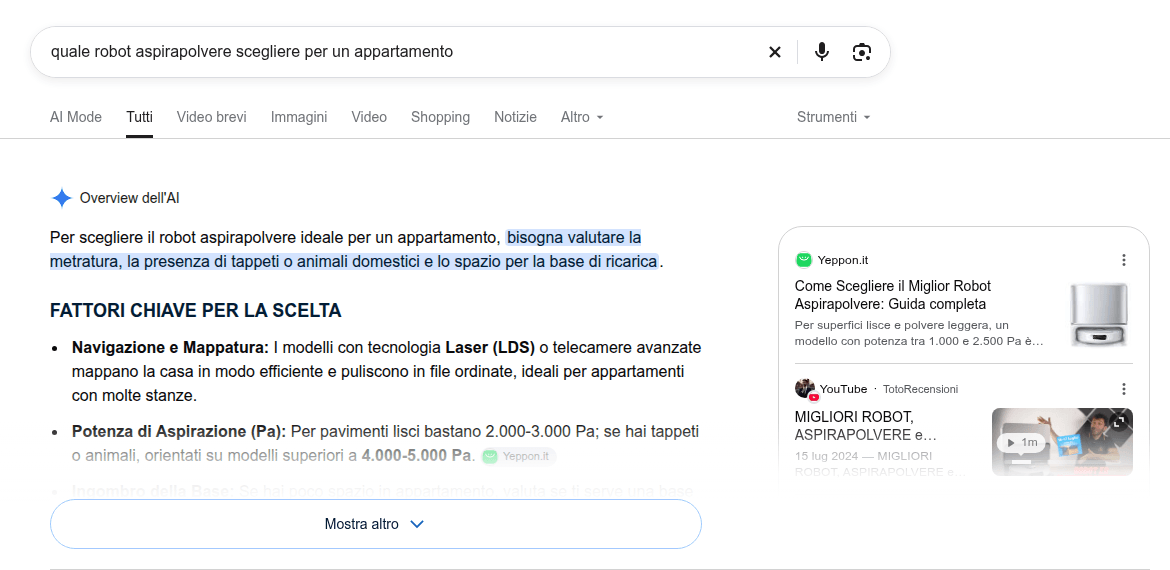The image size is (1170, 570).
Task: Open the Video brevi tab
Action: 211,117
